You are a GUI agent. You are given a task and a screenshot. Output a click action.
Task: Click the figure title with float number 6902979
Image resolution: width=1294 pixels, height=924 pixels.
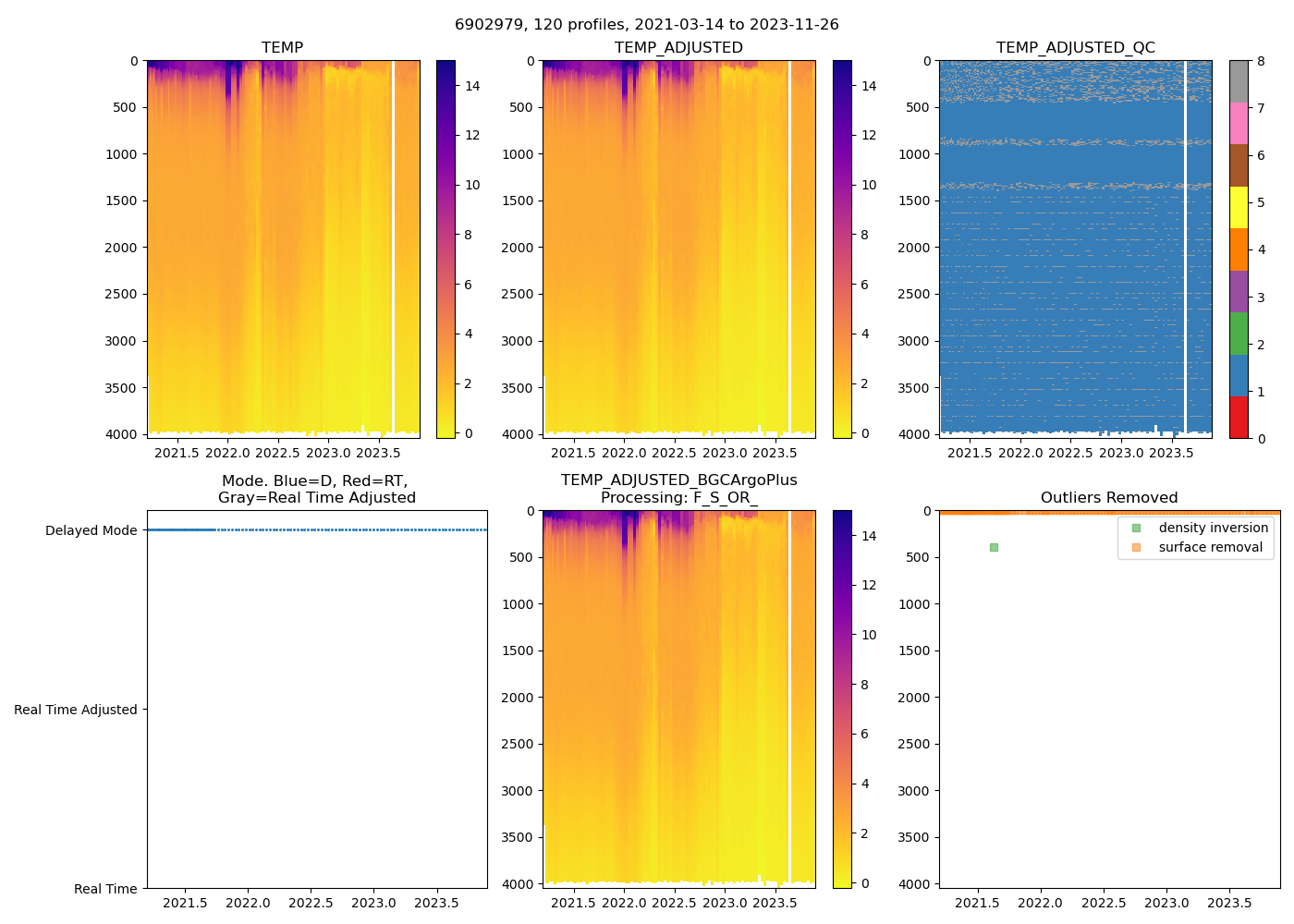click(647, 25)
